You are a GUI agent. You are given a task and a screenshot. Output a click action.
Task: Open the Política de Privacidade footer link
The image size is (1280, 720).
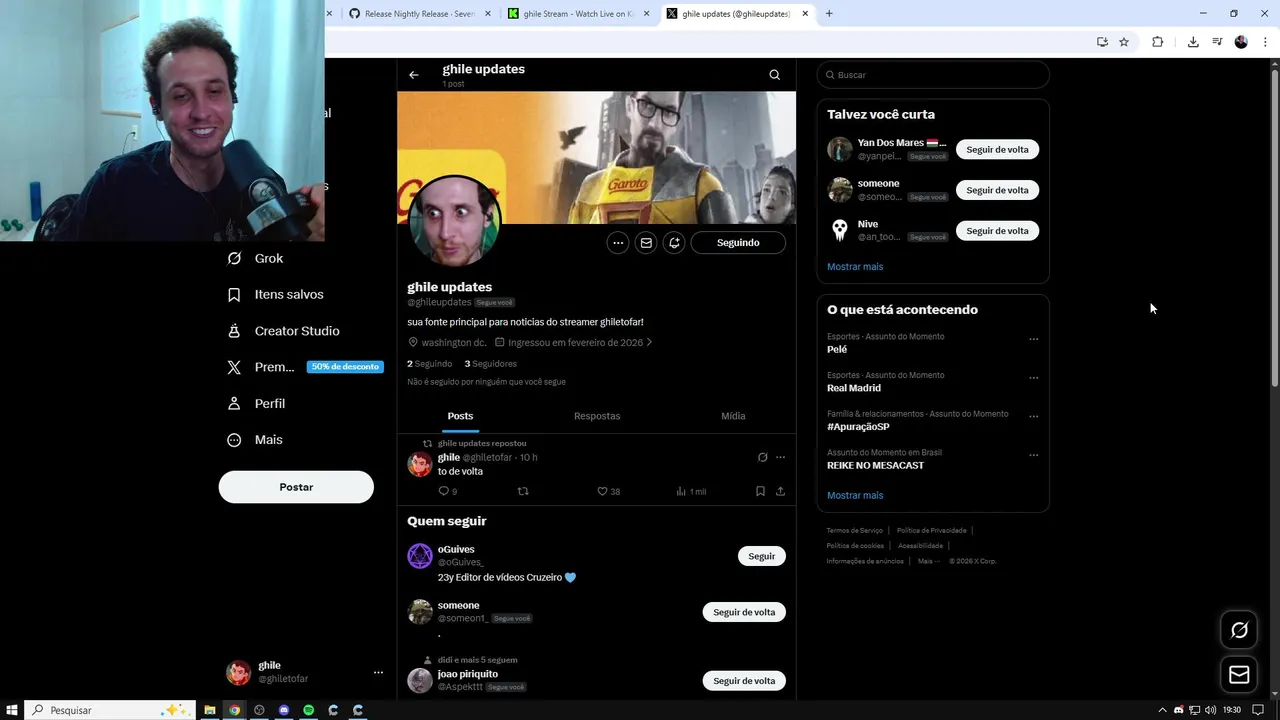click(x=932, y=530)
